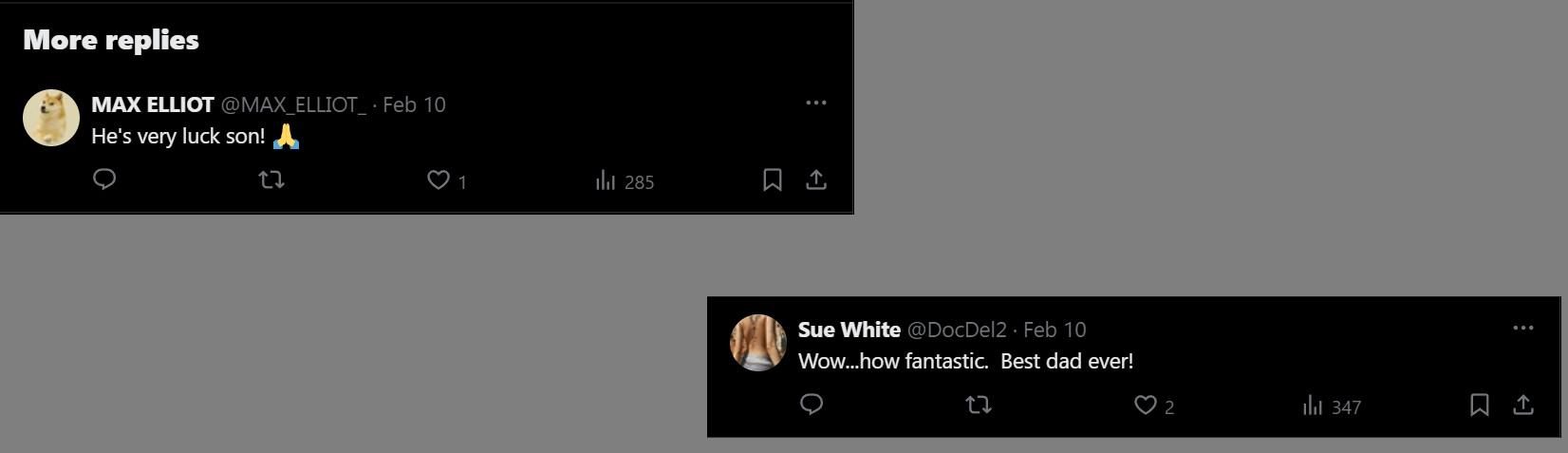Viewport: 1568px width, 453px height.
Task: Open the @DocDel2 handle link
Action: pos(957,330)
